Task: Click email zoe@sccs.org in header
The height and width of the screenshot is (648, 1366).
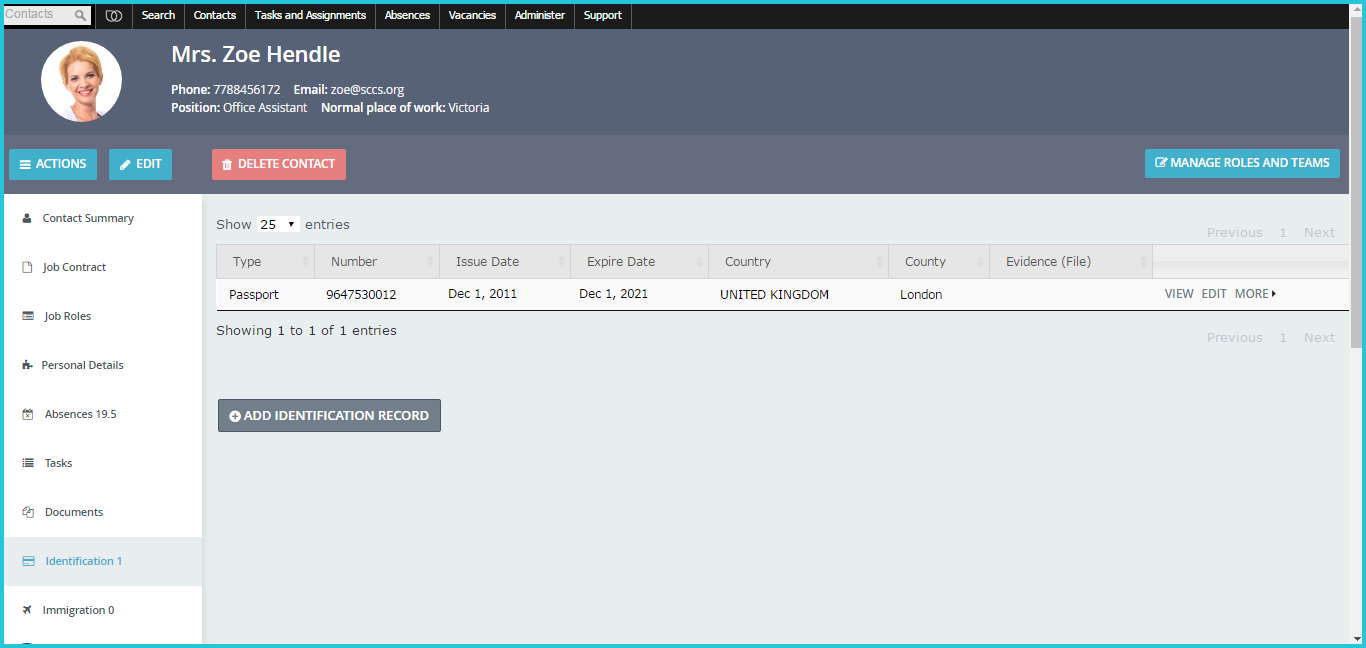Action: tap(367, 90)
